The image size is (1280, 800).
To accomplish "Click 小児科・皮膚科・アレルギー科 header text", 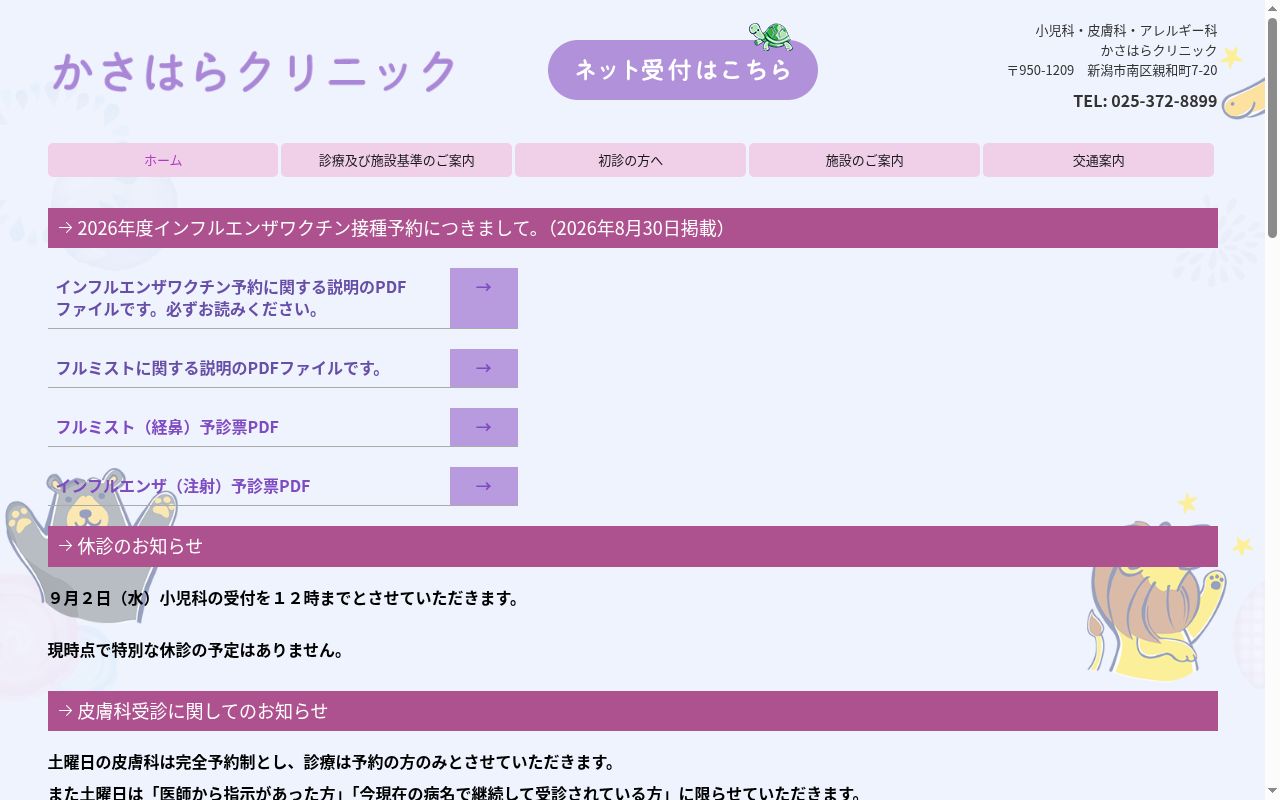I will [x=1126, y=31].
